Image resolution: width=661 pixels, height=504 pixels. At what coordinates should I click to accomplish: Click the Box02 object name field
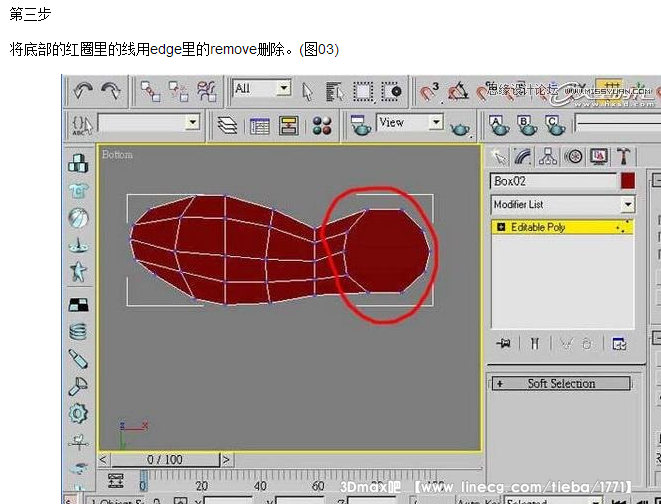[x=554, y=181]
